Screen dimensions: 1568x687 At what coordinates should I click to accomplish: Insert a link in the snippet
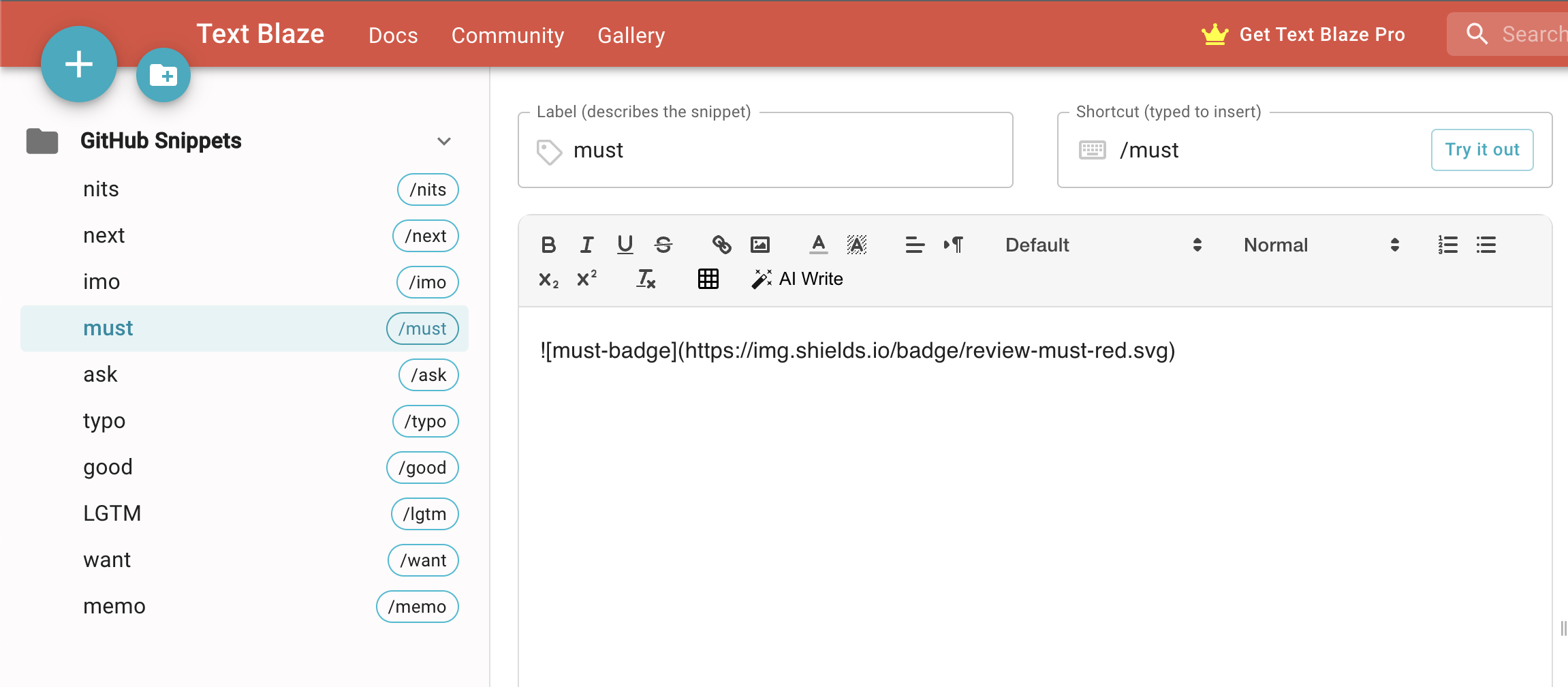point(721,245)
